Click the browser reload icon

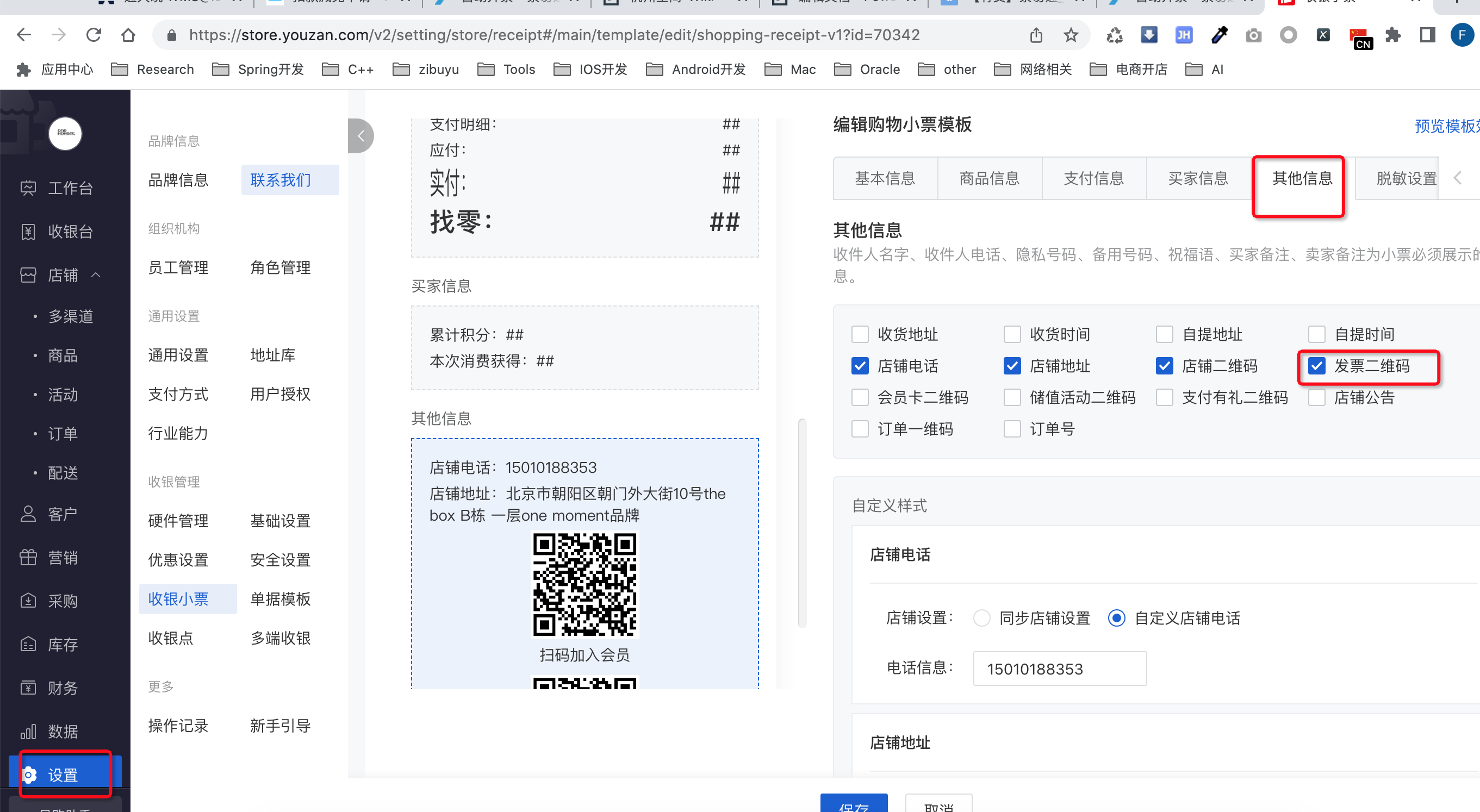(x=94, y=35)
